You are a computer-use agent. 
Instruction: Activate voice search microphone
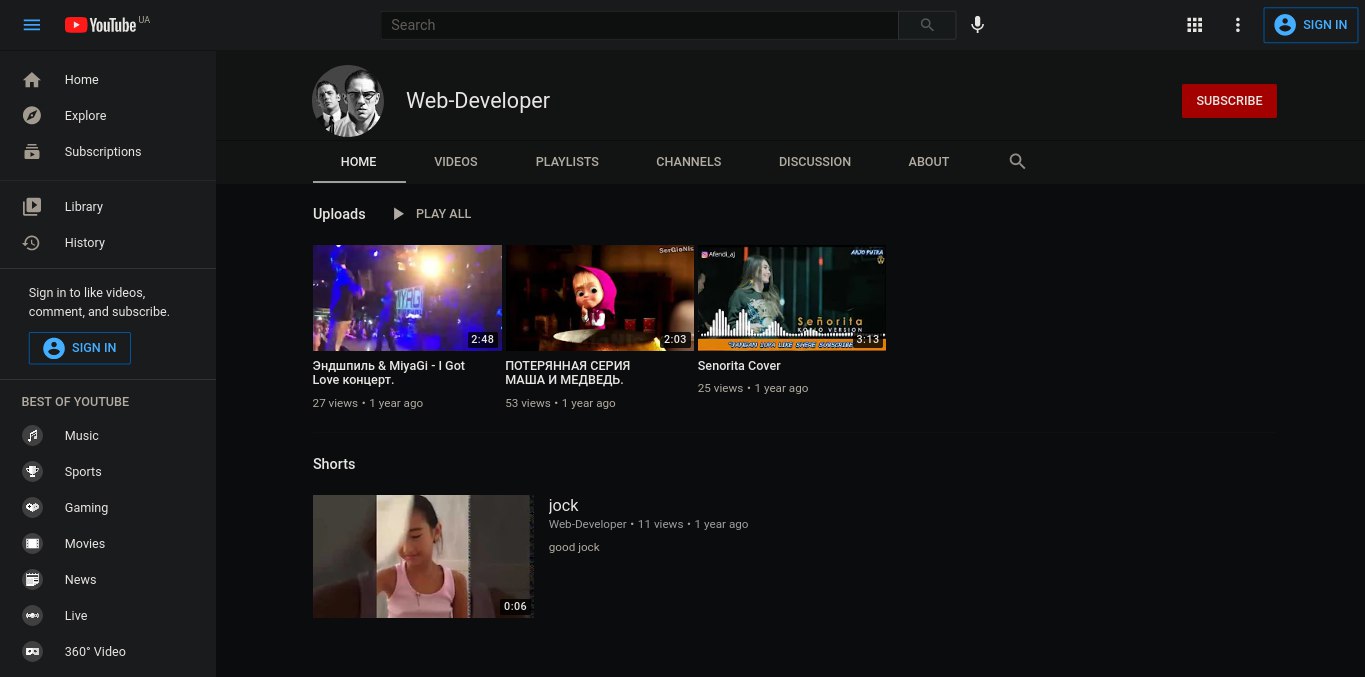tap(978, 25)
